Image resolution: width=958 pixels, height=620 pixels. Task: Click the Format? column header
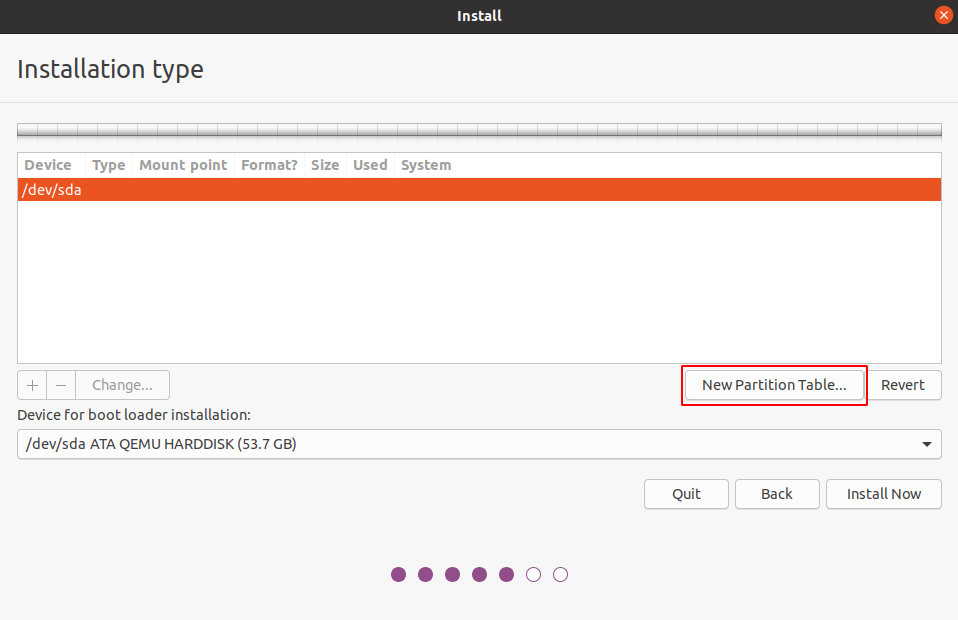[269, 165]
